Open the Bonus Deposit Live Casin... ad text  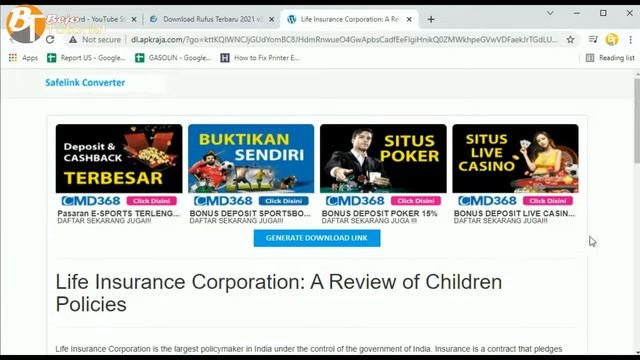coord(514,213)
